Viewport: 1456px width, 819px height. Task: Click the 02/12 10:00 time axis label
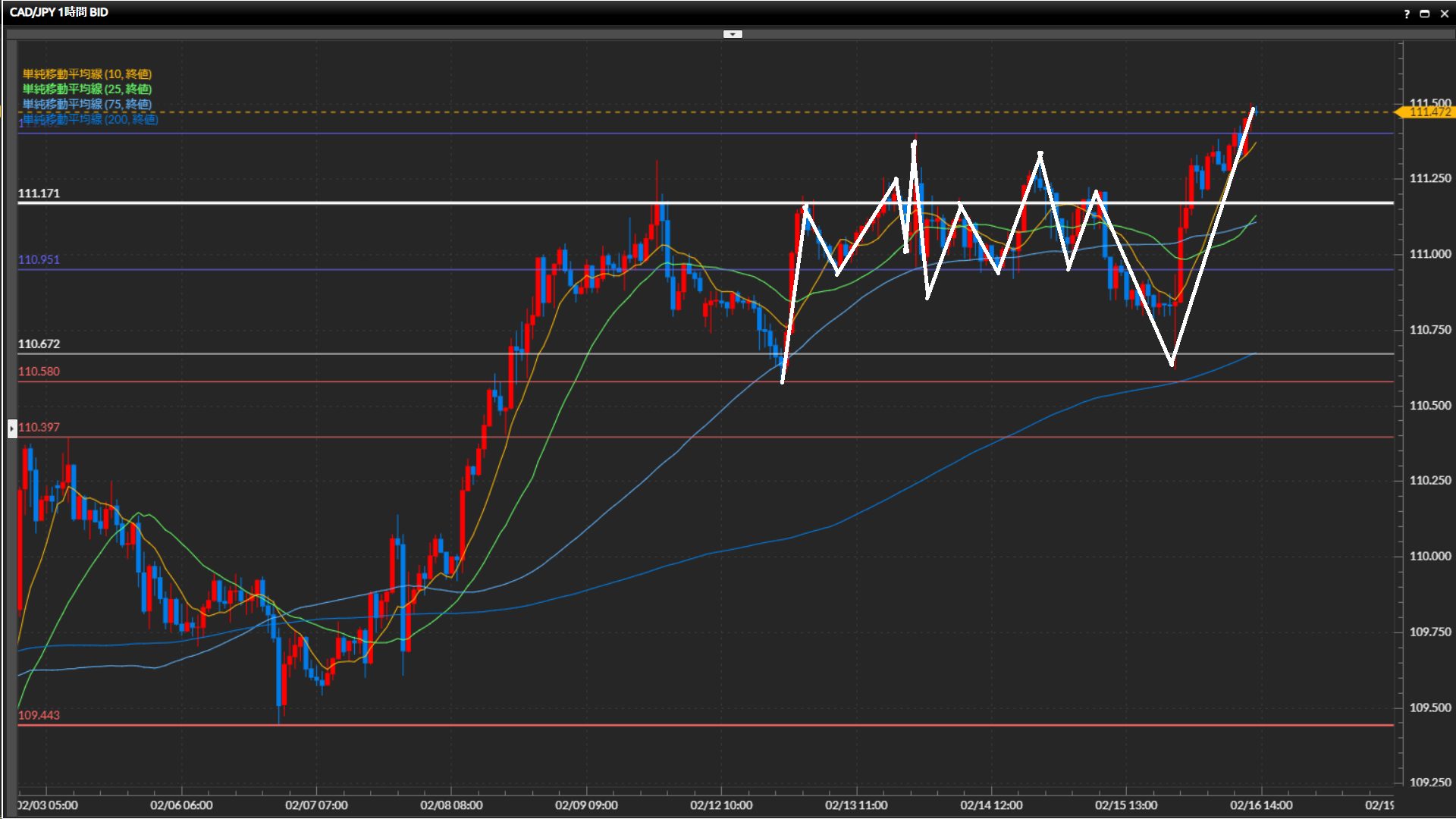click(x=721, y=805)
